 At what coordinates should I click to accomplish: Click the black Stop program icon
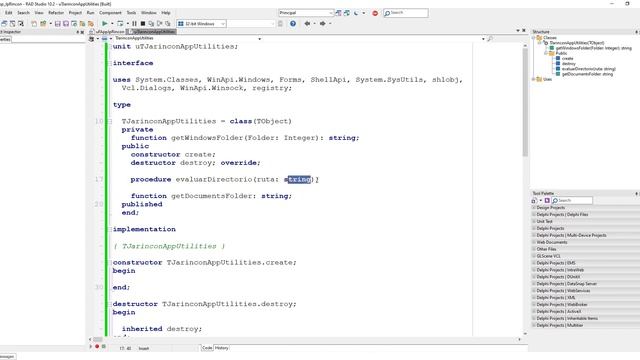pos(143,24)
